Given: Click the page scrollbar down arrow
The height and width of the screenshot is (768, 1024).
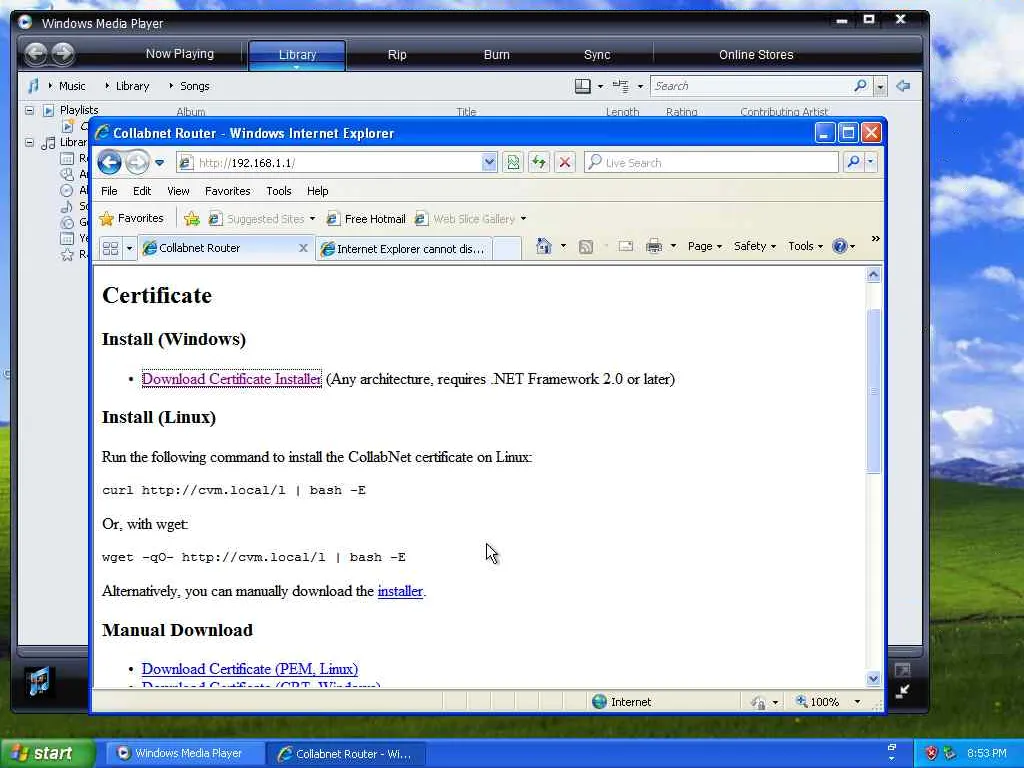Looking at the screenshot, I should pos(873,679).
